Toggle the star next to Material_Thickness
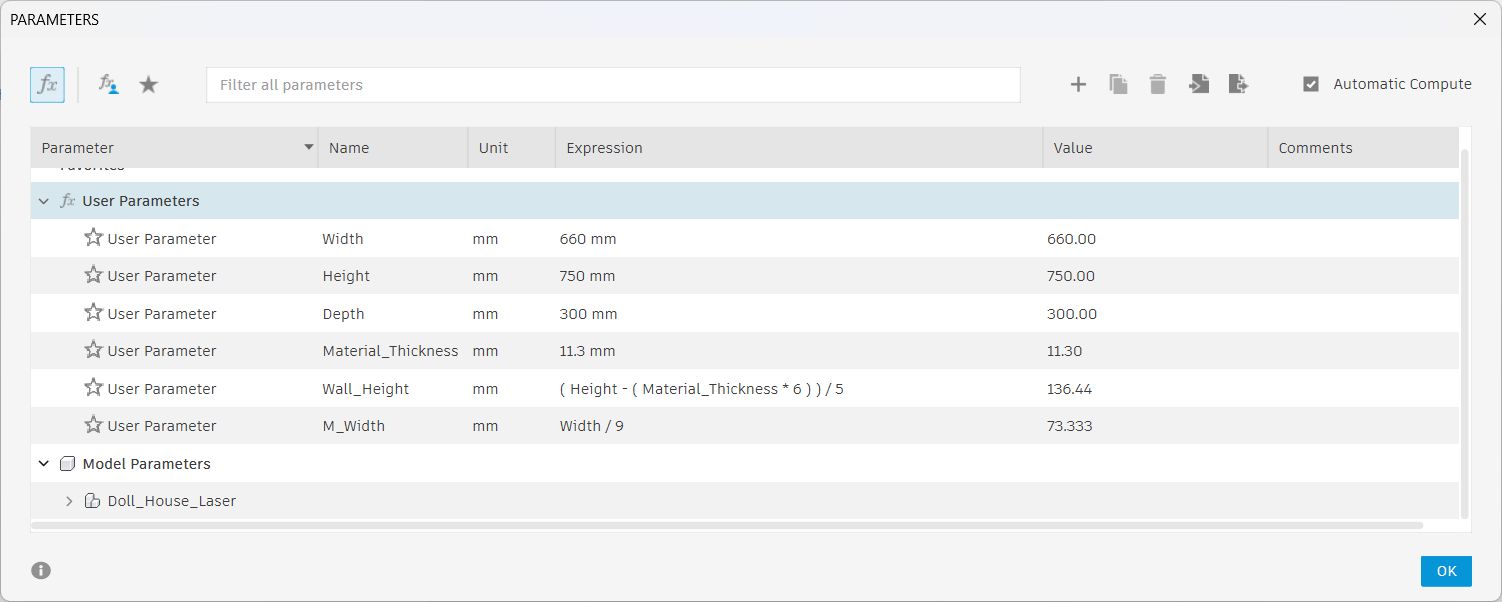Image resolution: width=1502 pixels, height=602 pixels. [x=93, y=351]
